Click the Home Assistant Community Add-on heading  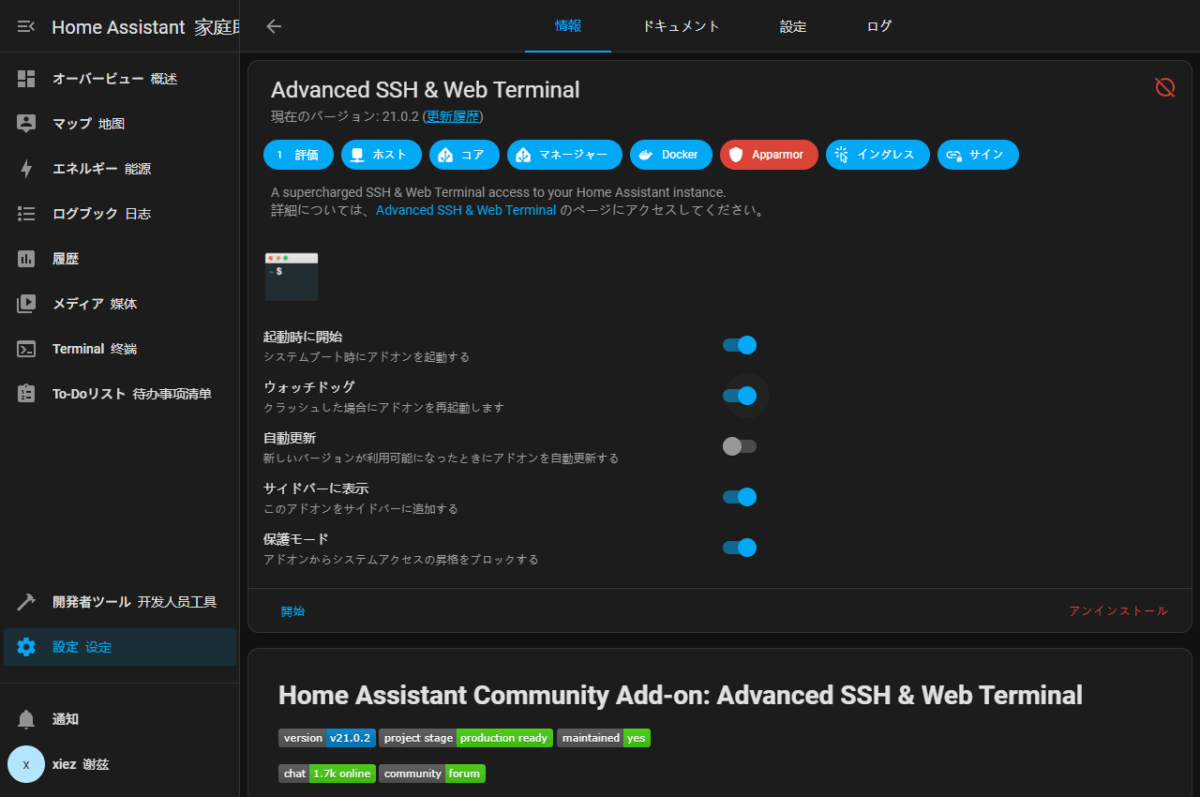click(x=680, y=695)
